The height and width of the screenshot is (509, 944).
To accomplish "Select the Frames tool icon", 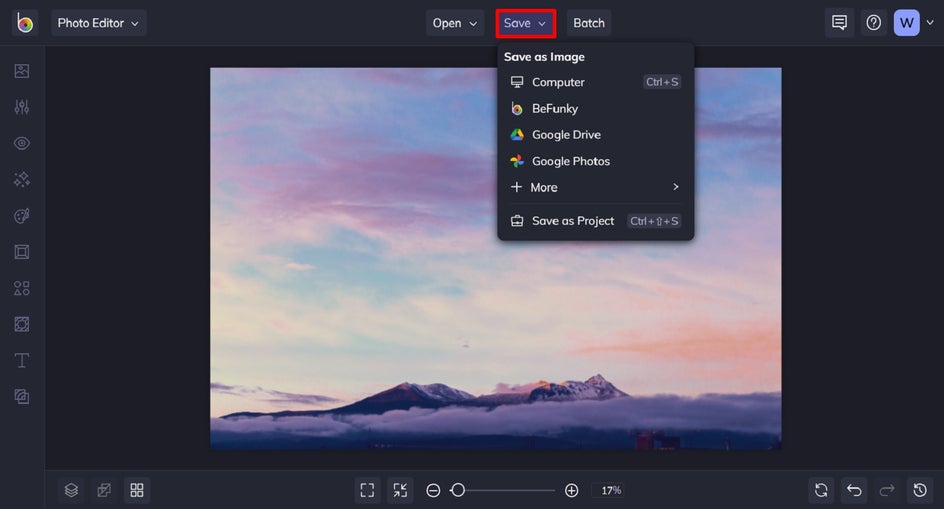I will click(x=22, y=252).
